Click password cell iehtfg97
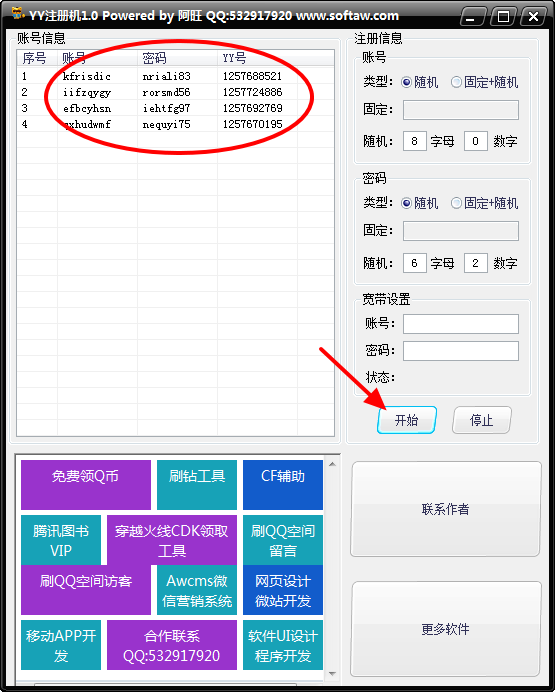 (167, 108)
